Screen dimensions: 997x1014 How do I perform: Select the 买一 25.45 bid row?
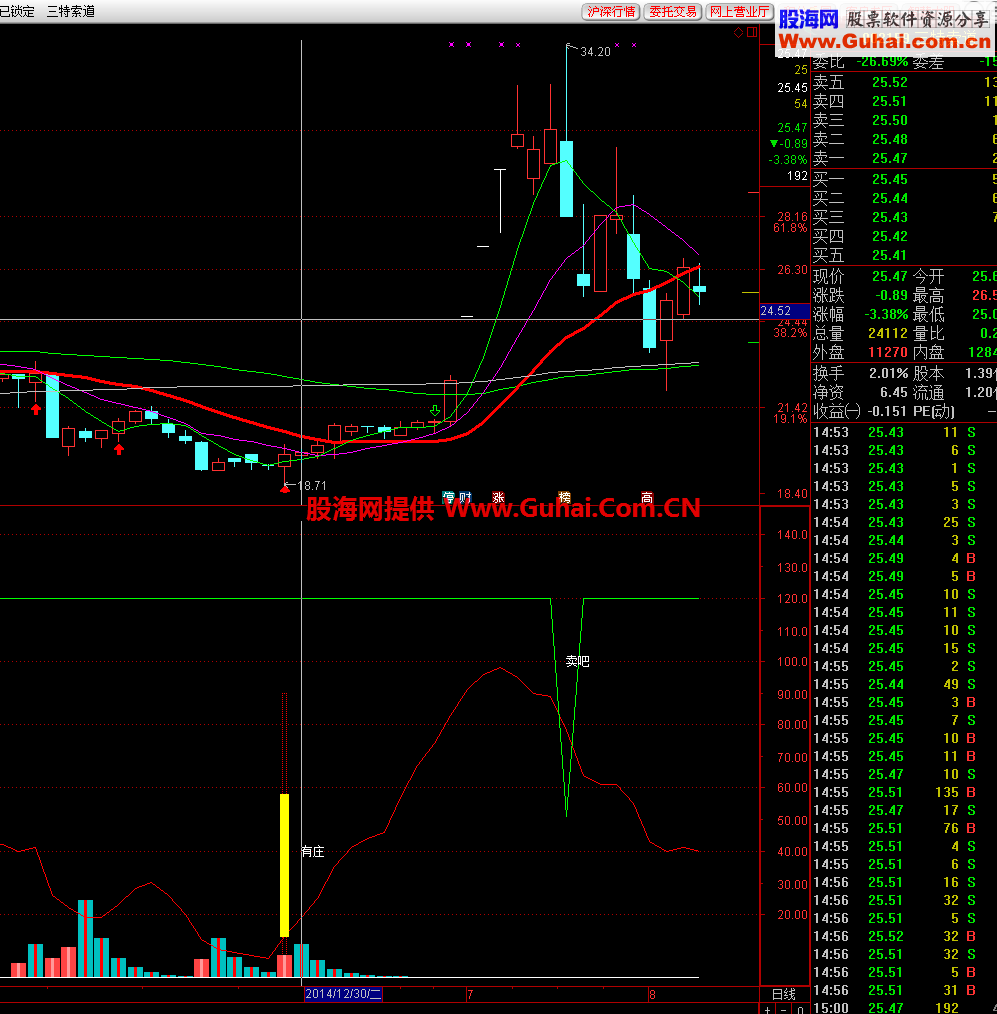click(x=904, y=179)
